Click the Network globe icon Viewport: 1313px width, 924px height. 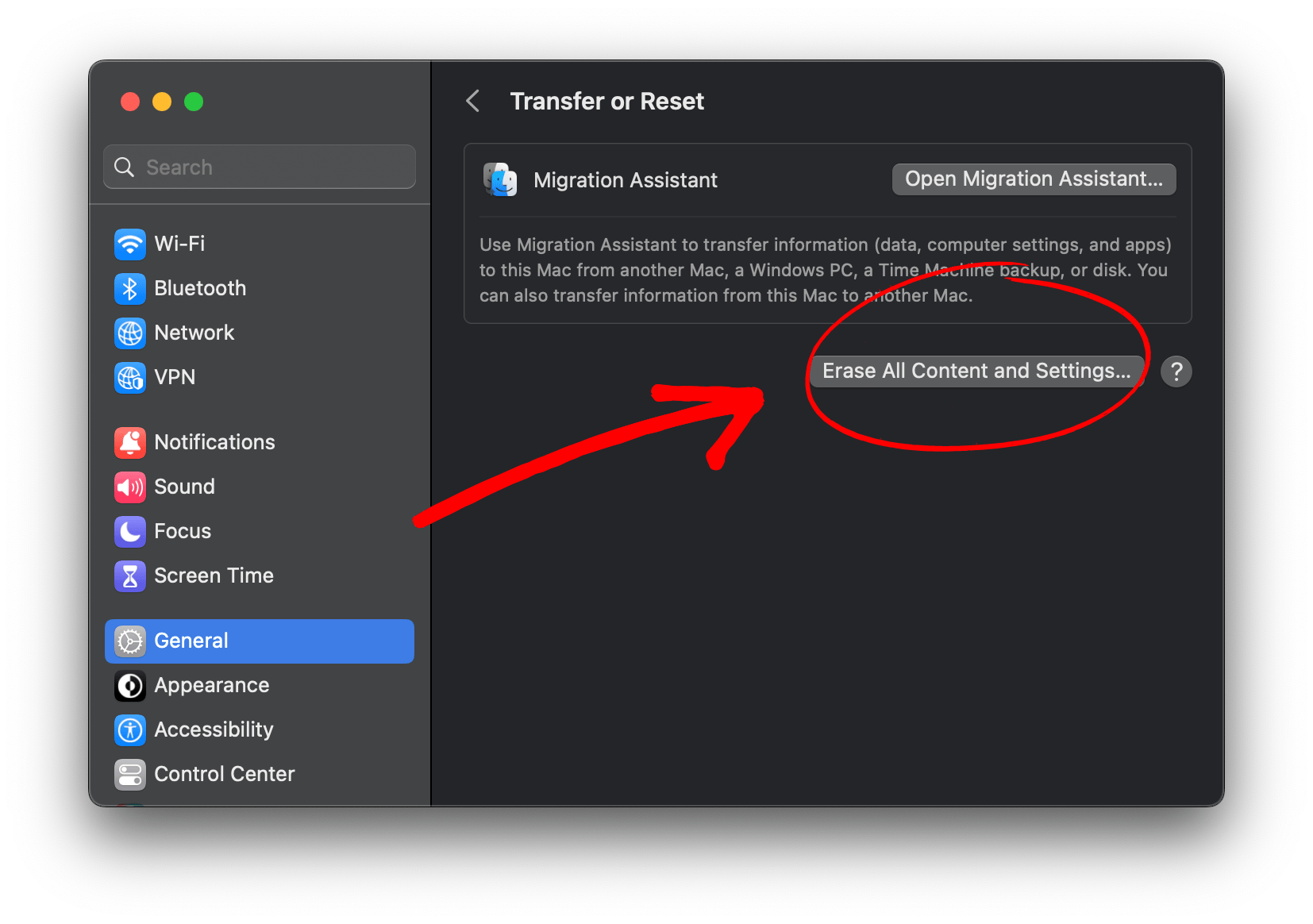tap(130, 333)
